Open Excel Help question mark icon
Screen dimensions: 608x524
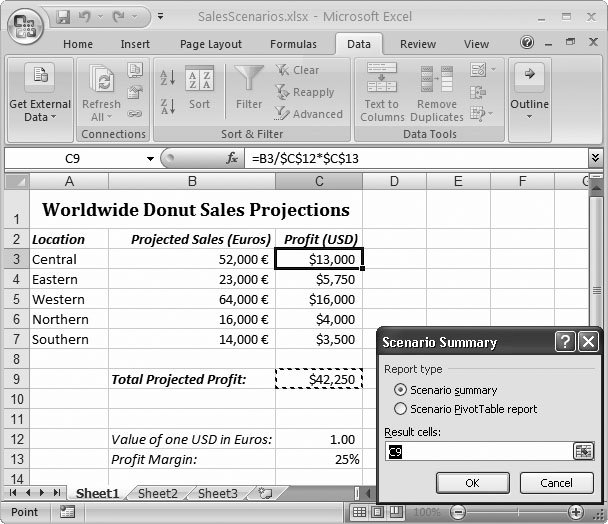click(527, 42)
